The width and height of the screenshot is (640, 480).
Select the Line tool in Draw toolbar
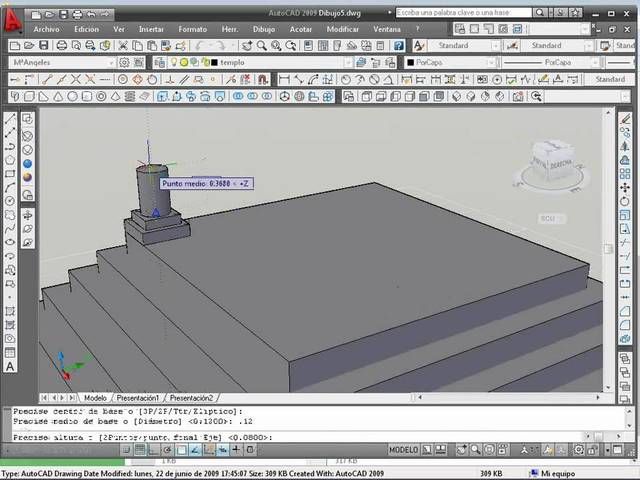(10, 119)
